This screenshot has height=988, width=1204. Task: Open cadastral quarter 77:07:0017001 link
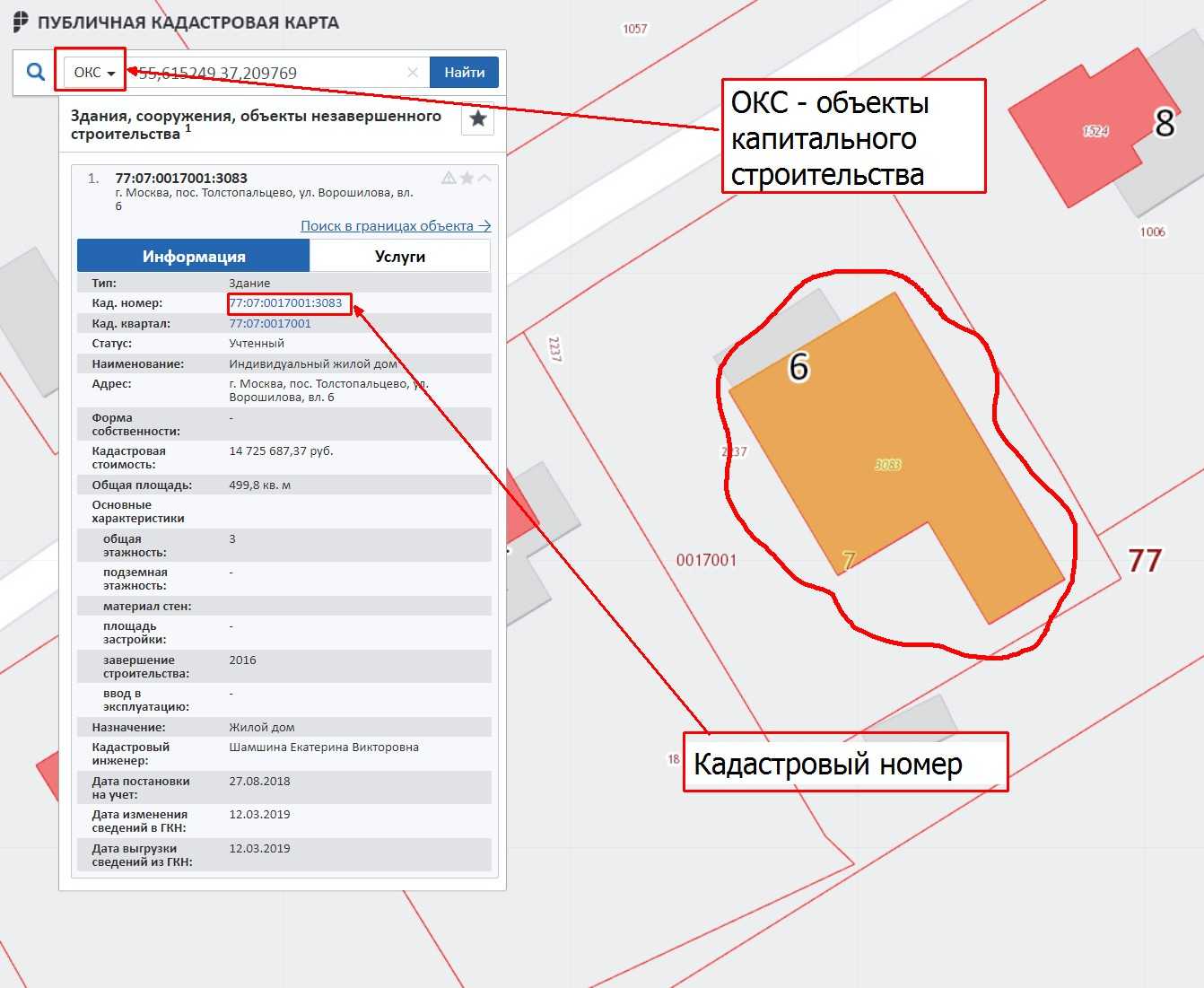pos(270,324)
